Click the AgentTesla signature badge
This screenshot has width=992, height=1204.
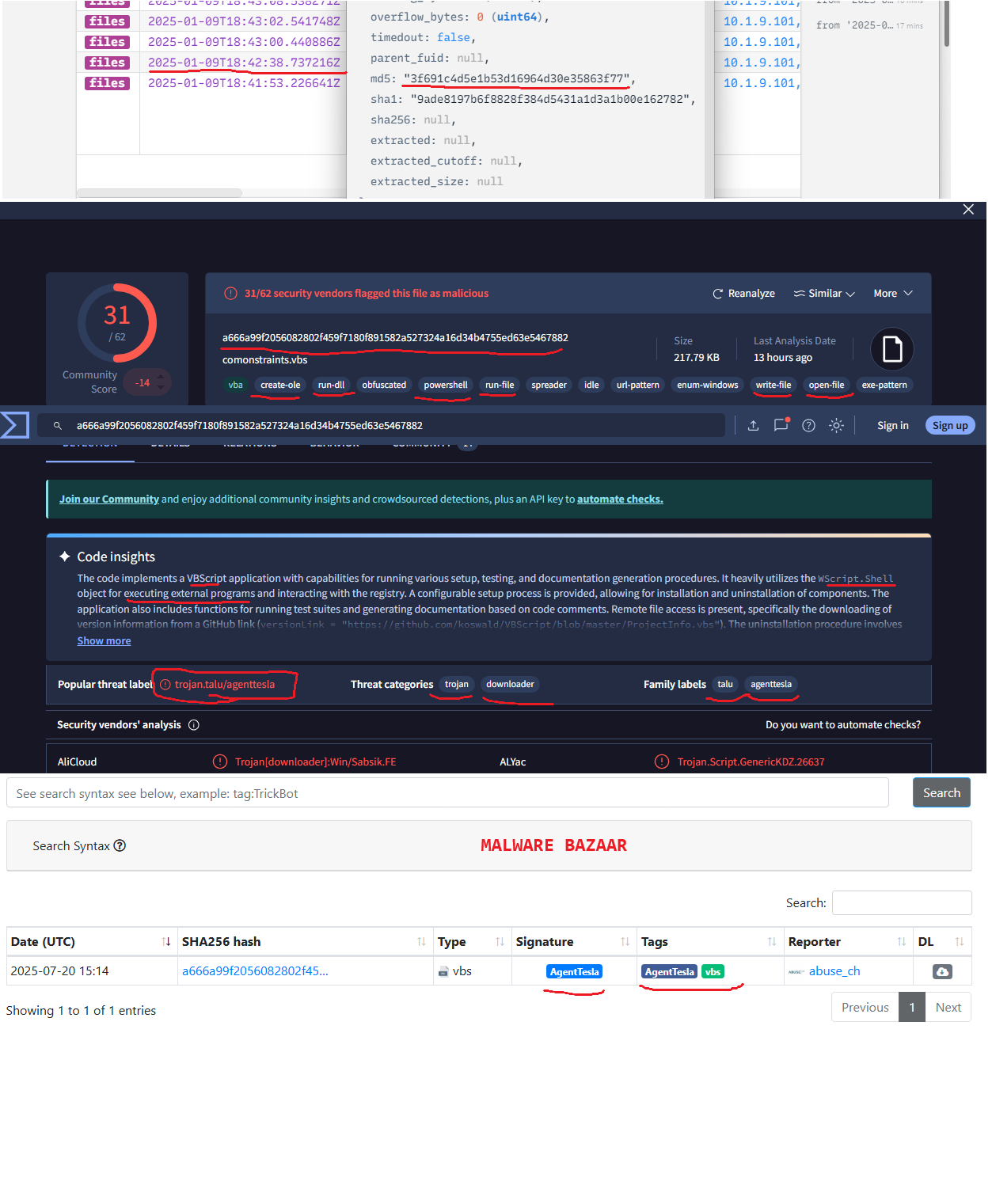(574, 972)
